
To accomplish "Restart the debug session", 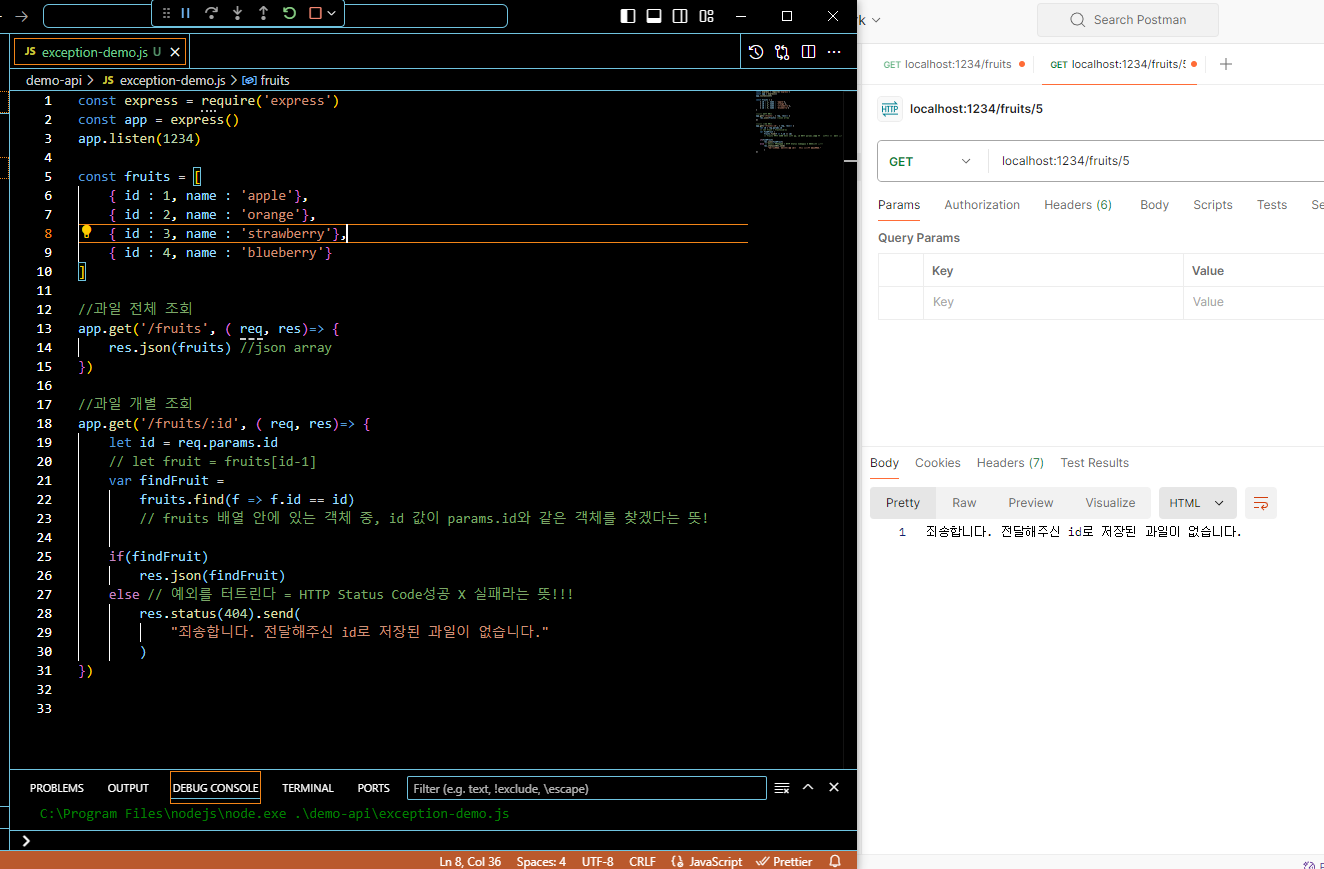I will (289, 14).
